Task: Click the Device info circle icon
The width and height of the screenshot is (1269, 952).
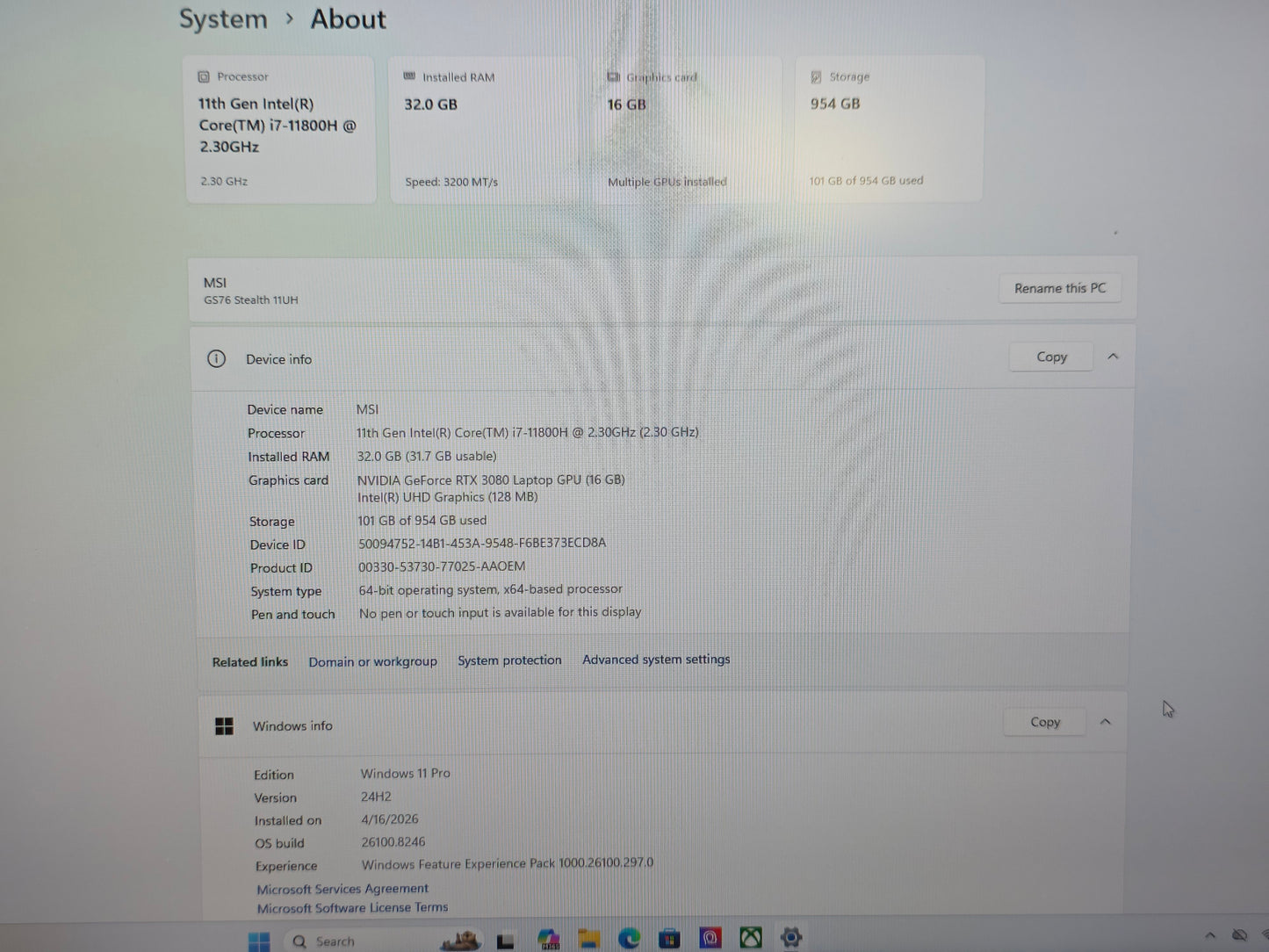Action: pos(216,359)
